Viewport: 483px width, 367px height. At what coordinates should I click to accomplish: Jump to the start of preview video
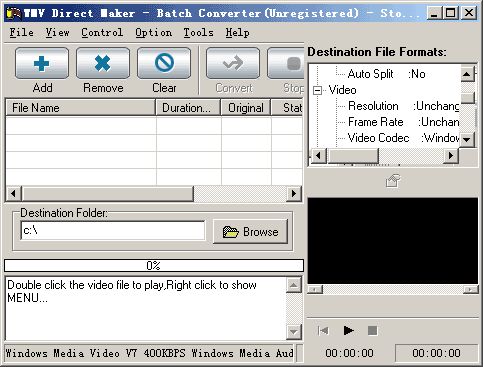click(323, 331)
